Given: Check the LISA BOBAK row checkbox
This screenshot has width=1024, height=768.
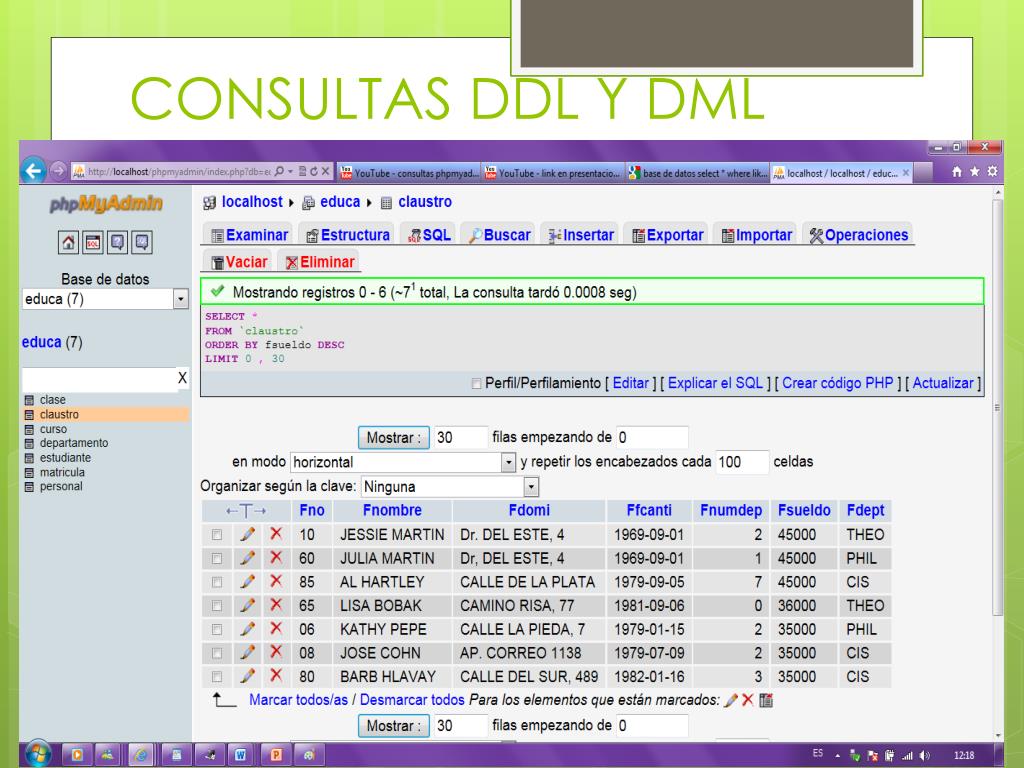Looking at the screenshot, I should click(217, 605).
